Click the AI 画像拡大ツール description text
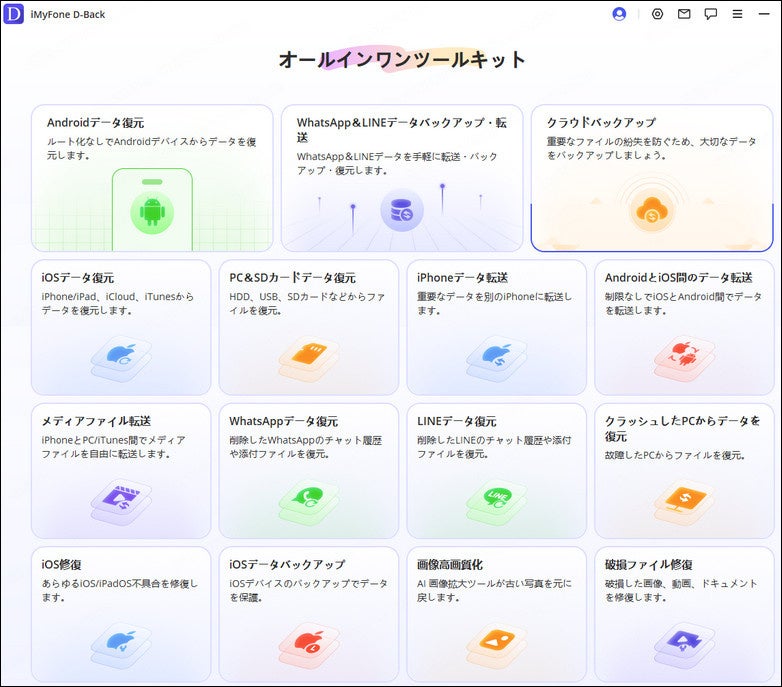This screenshot has width=782, height=687. click(494, 591)
